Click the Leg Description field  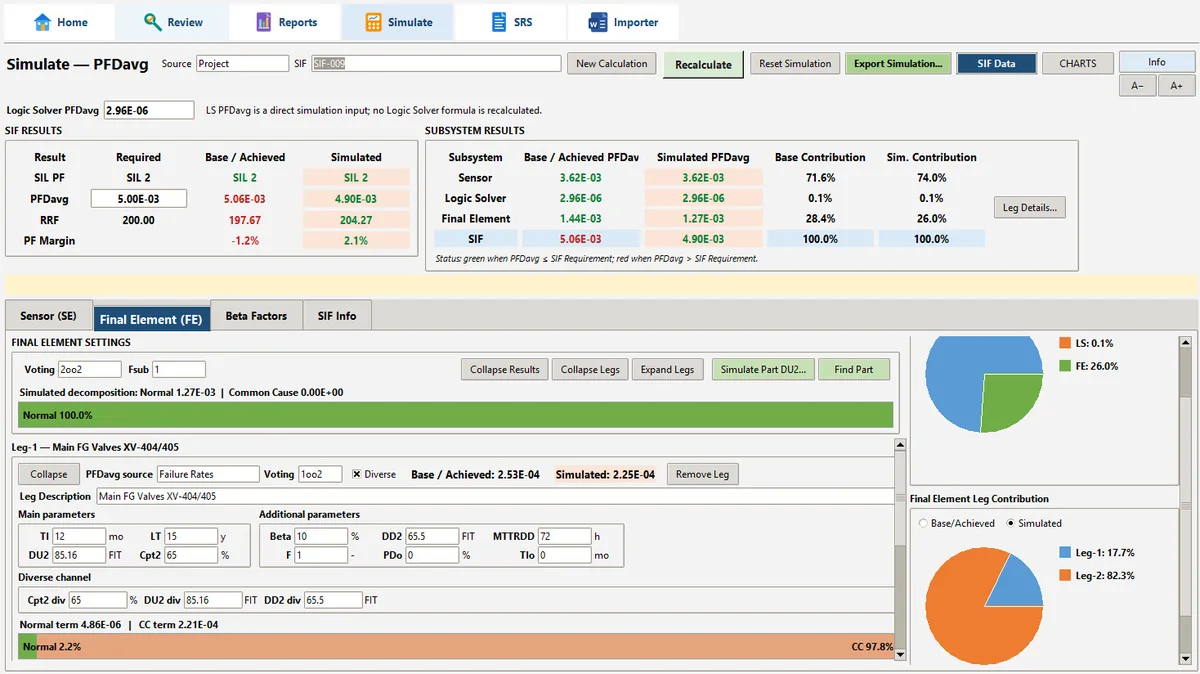(x=493, y=496)
